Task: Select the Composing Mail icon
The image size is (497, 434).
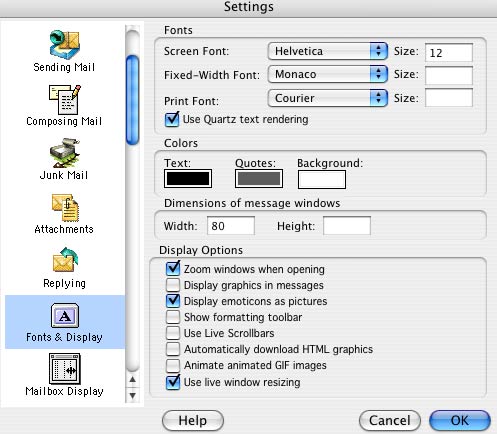Action: (65, 99)
